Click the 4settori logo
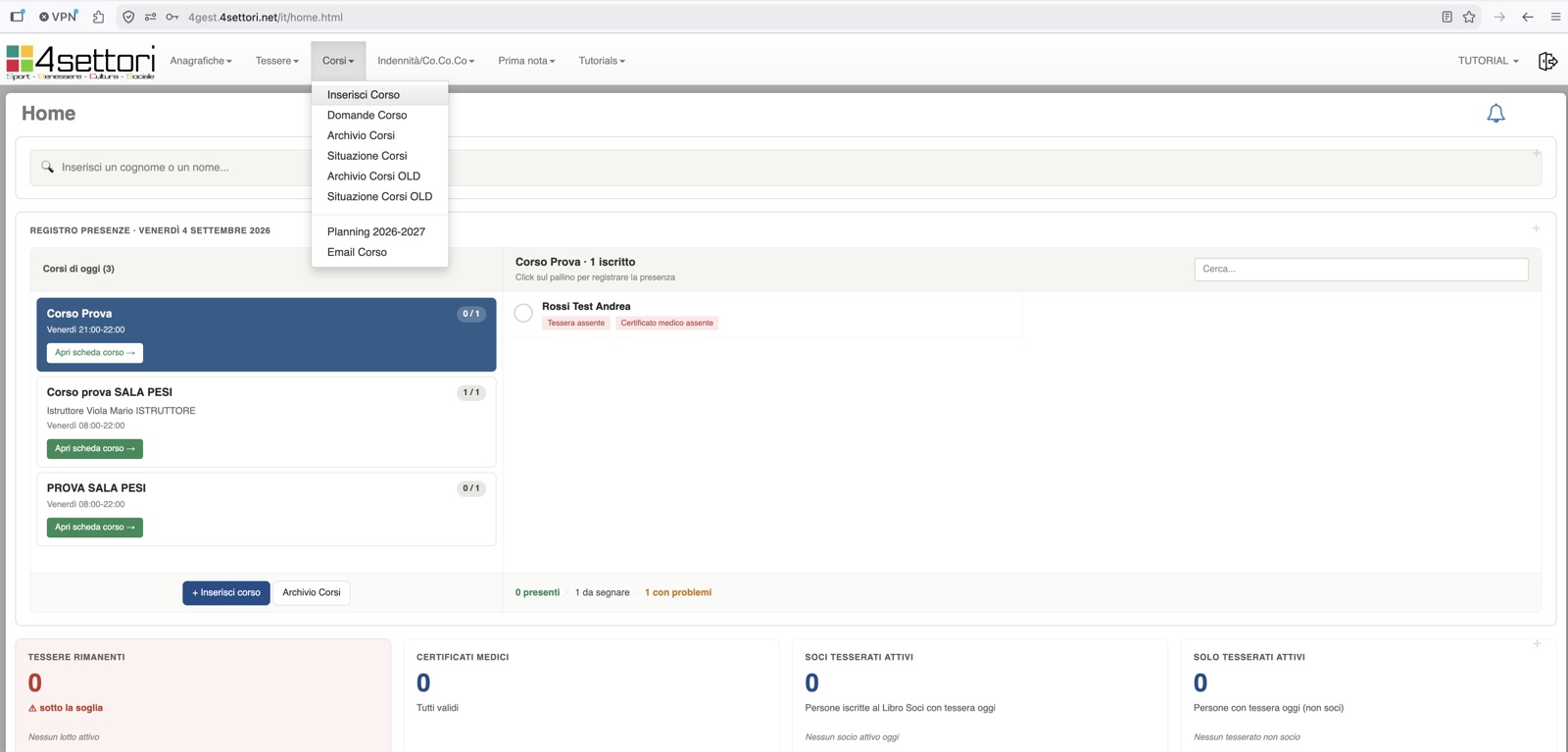The width and height of the screenshot is (1568, 752). 80,61
